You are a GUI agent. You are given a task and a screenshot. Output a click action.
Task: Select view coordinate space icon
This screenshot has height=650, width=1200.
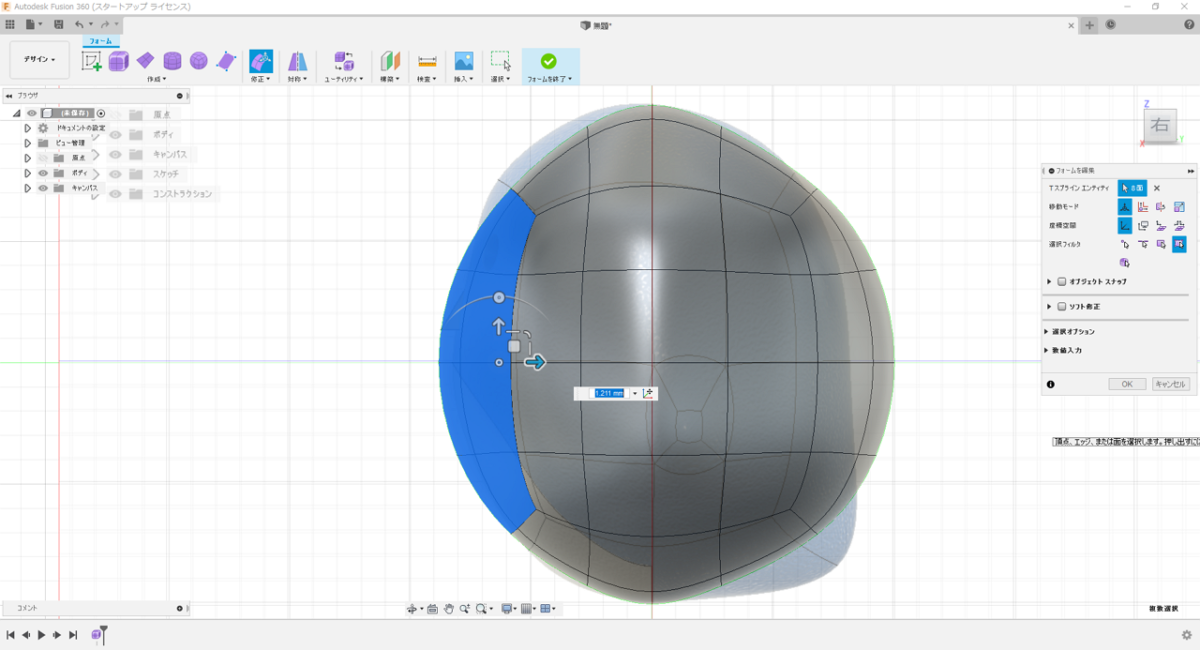click(x=1143, y=225)
